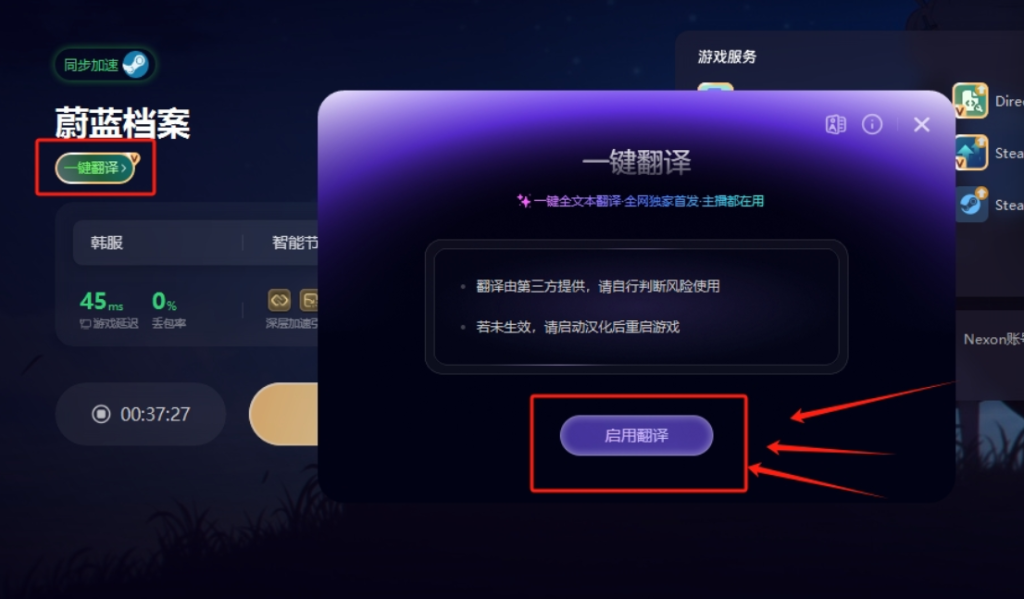Click the 同步加速 badge
Image resolution: width=1024 pixels, height=599 pixels.
click(x=105, y=65)
